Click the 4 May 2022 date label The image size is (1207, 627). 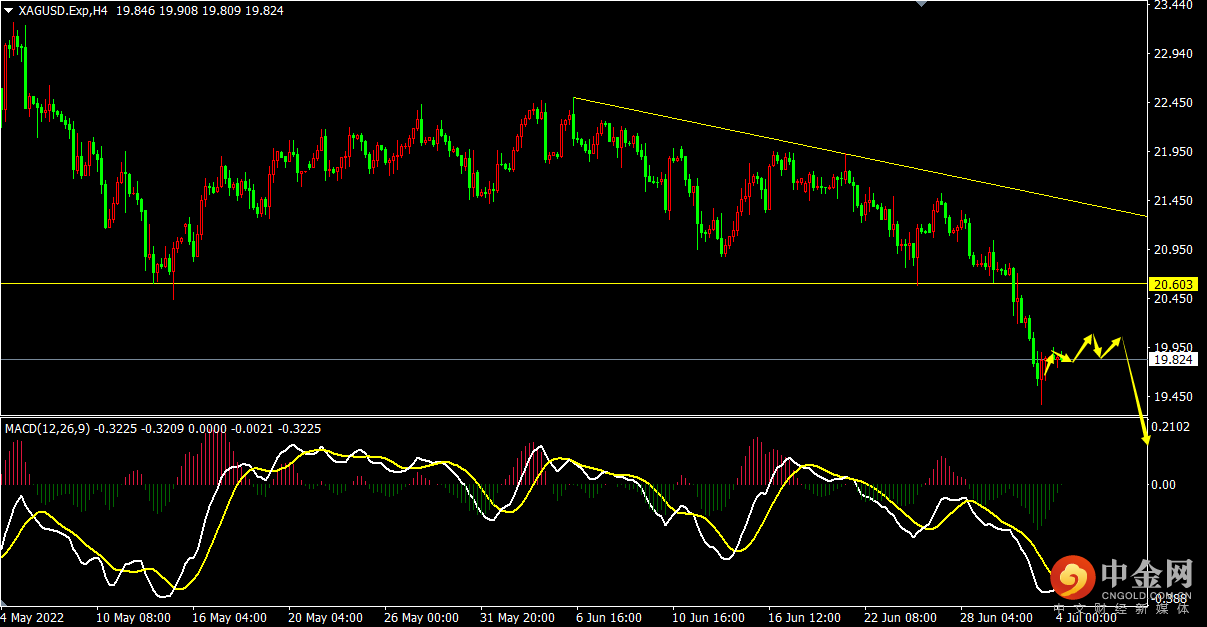[34, 618]
